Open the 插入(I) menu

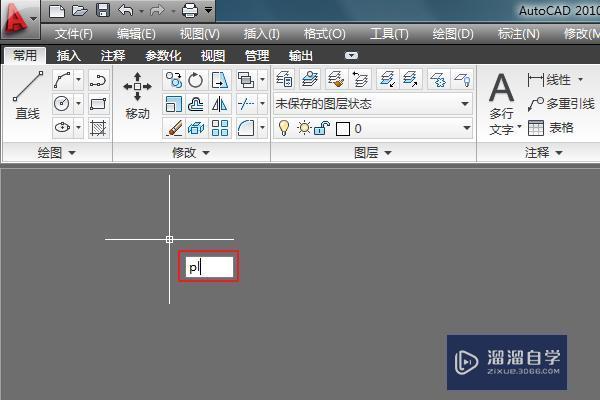(x=261, y=34)
